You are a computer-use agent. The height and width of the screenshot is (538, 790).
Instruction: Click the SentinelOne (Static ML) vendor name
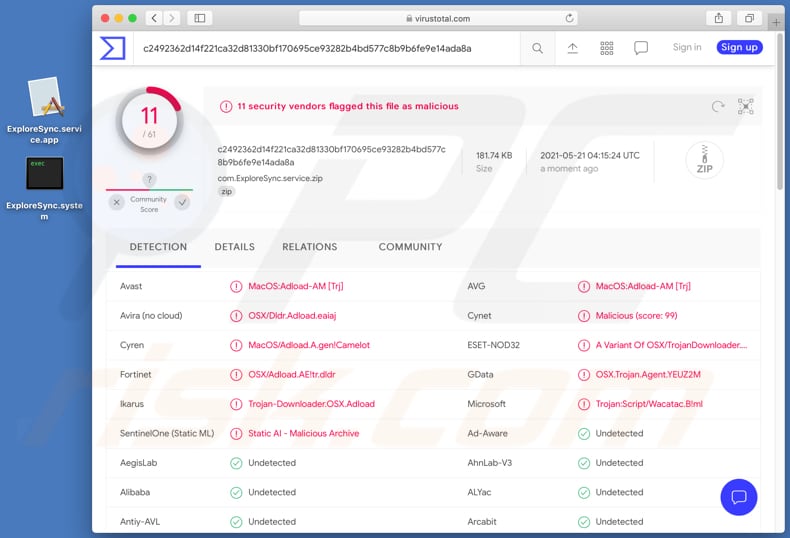pos(167,434)
